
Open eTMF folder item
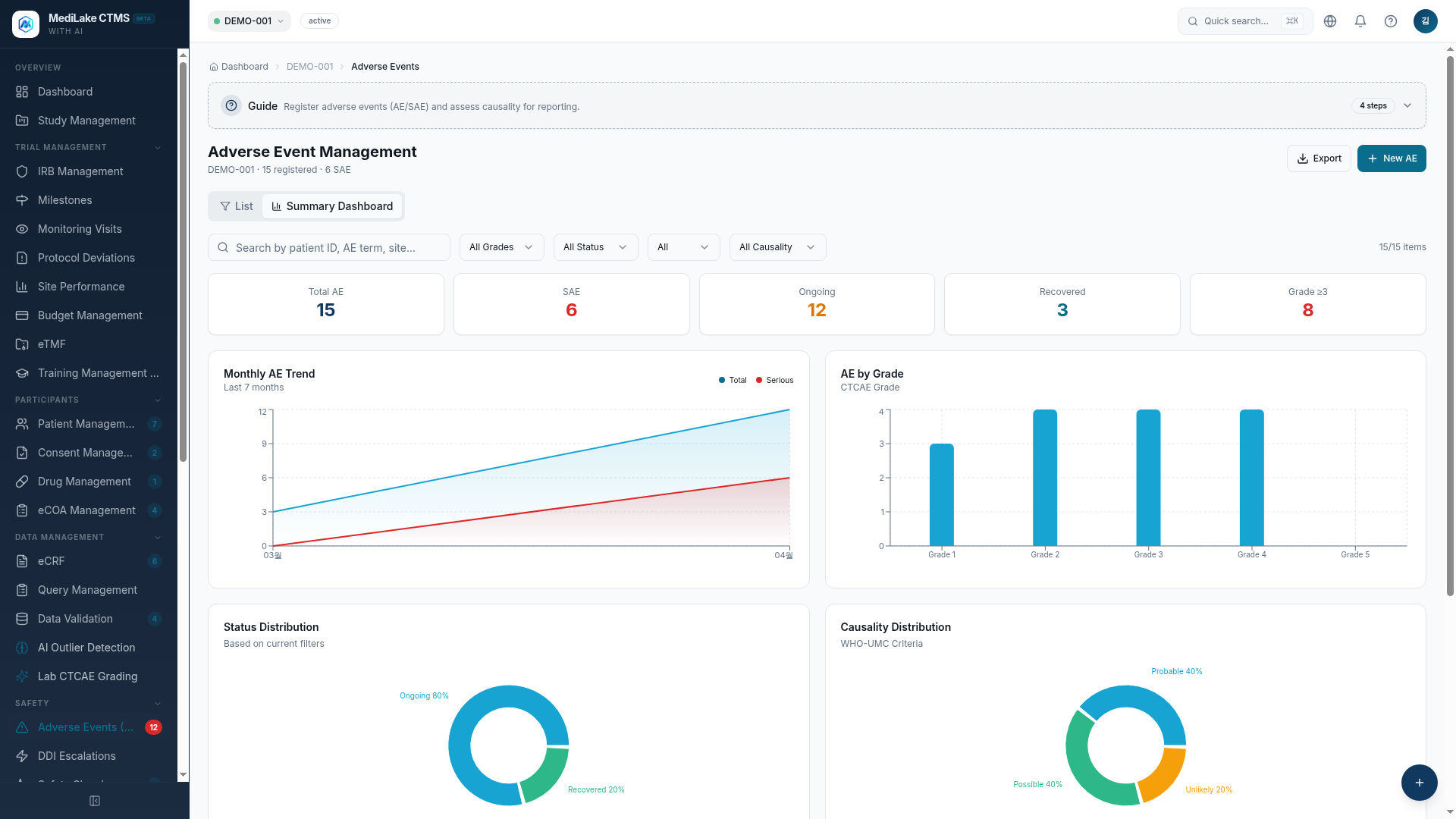(x=89, y=344)
